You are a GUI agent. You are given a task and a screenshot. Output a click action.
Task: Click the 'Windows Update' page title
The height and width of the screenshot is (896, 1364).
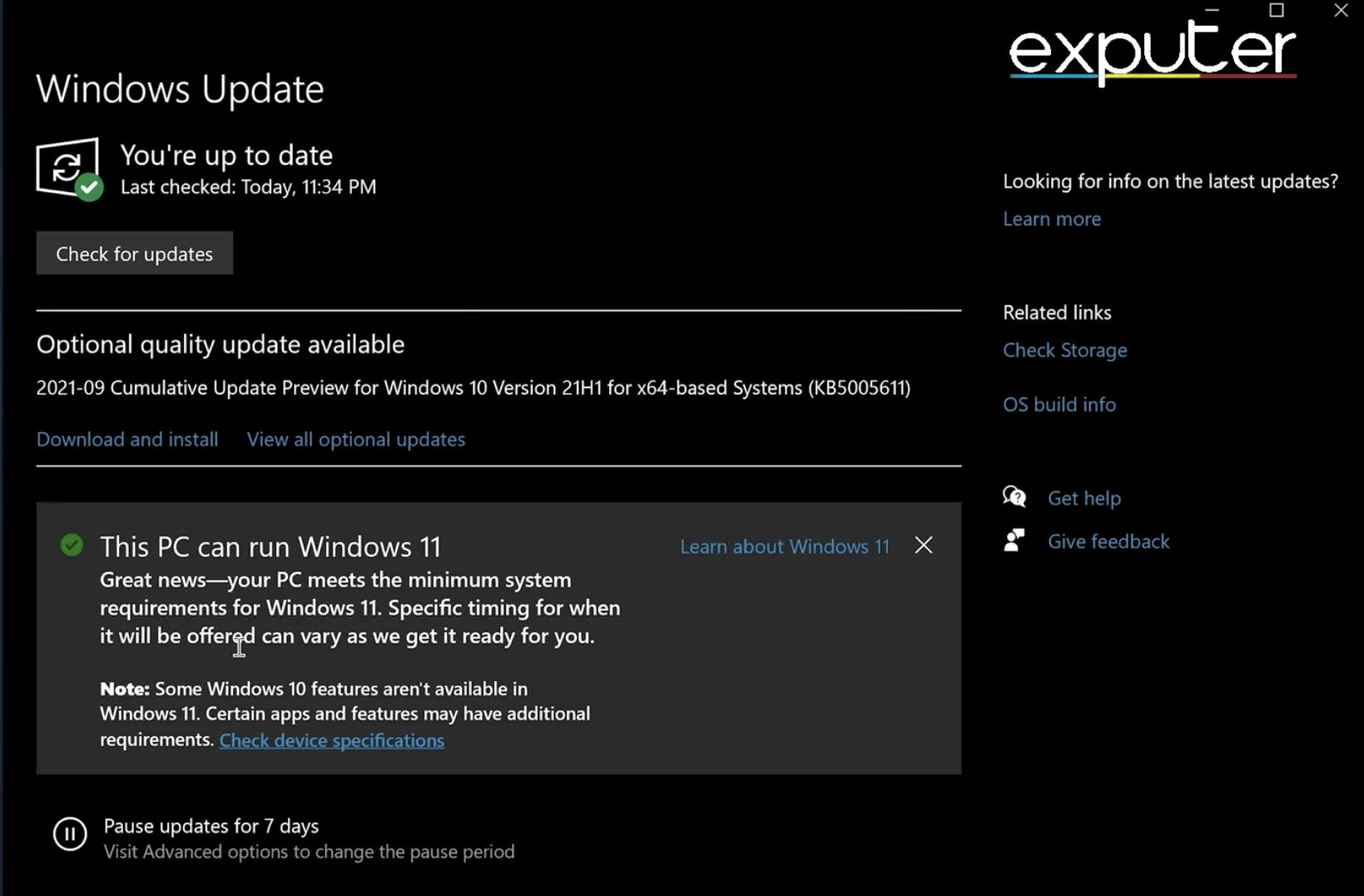pyautogui.click(x=180, y=89)
